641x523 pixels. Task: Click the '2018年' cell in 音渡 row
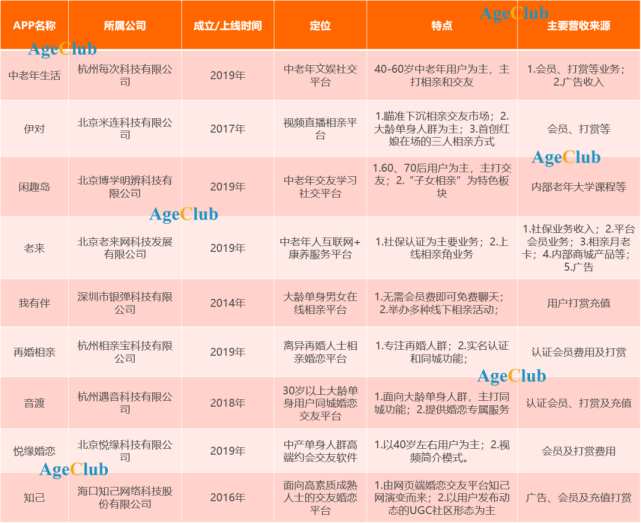(x=228, y=403)
